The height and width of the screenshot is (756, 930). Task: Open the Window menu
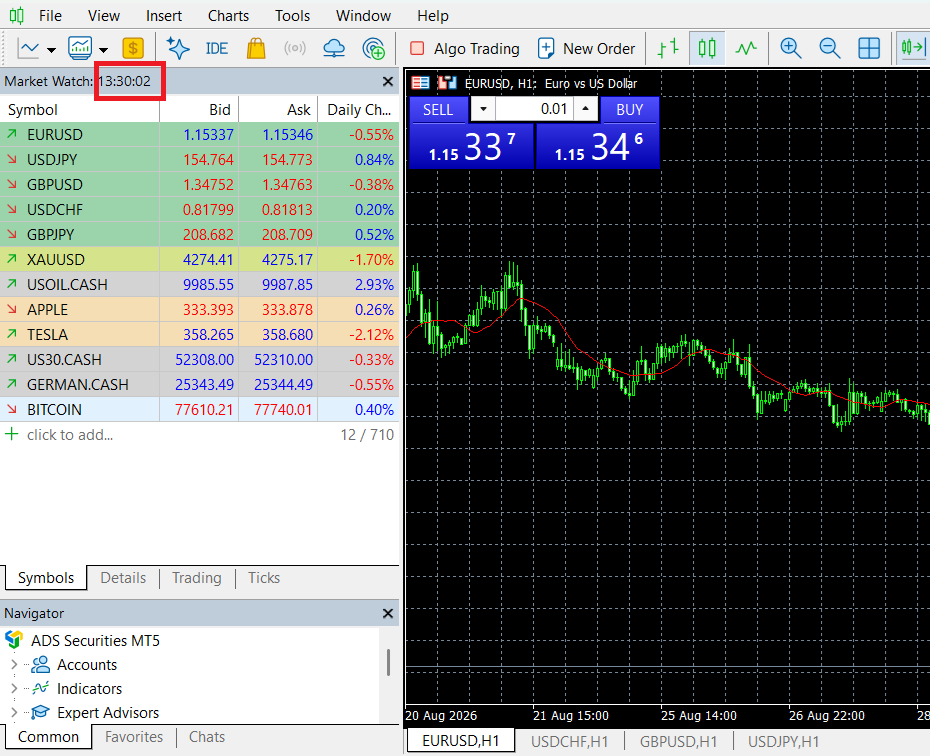point(364,16)
